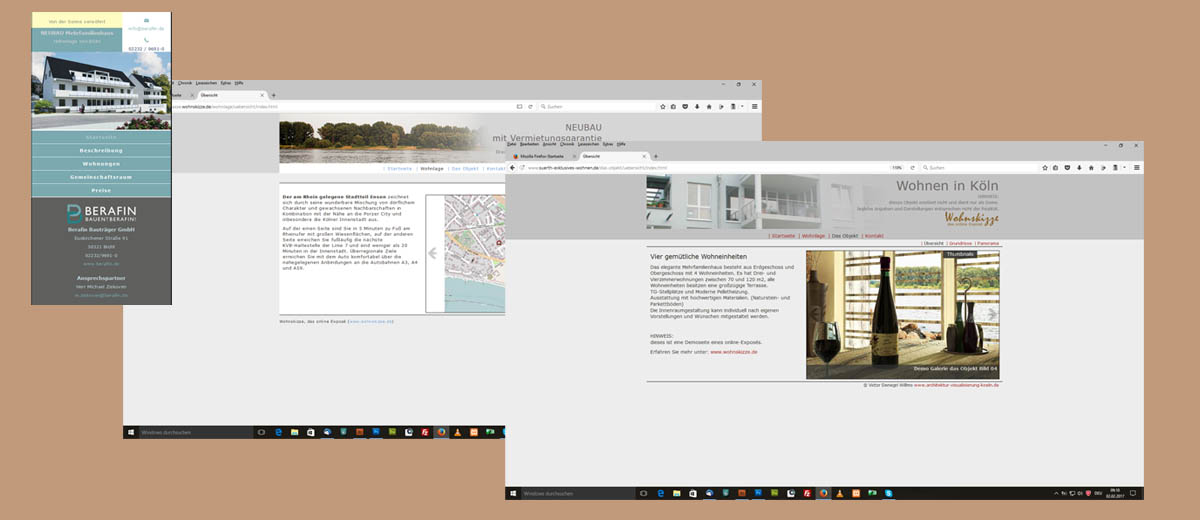Open Wohnlage link on Wohnen in Köln page
The height and width of the screenshot is (520, 1200).
point(813,235)
